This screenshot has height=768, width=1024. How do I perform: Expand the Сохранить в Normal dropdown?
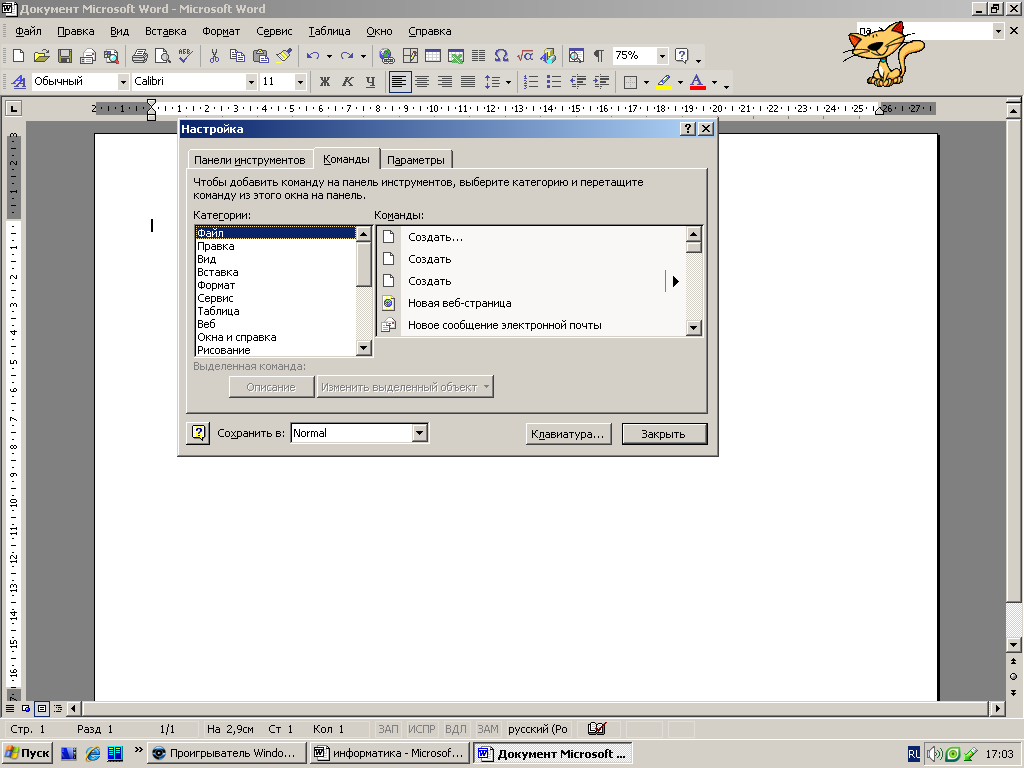419,433
